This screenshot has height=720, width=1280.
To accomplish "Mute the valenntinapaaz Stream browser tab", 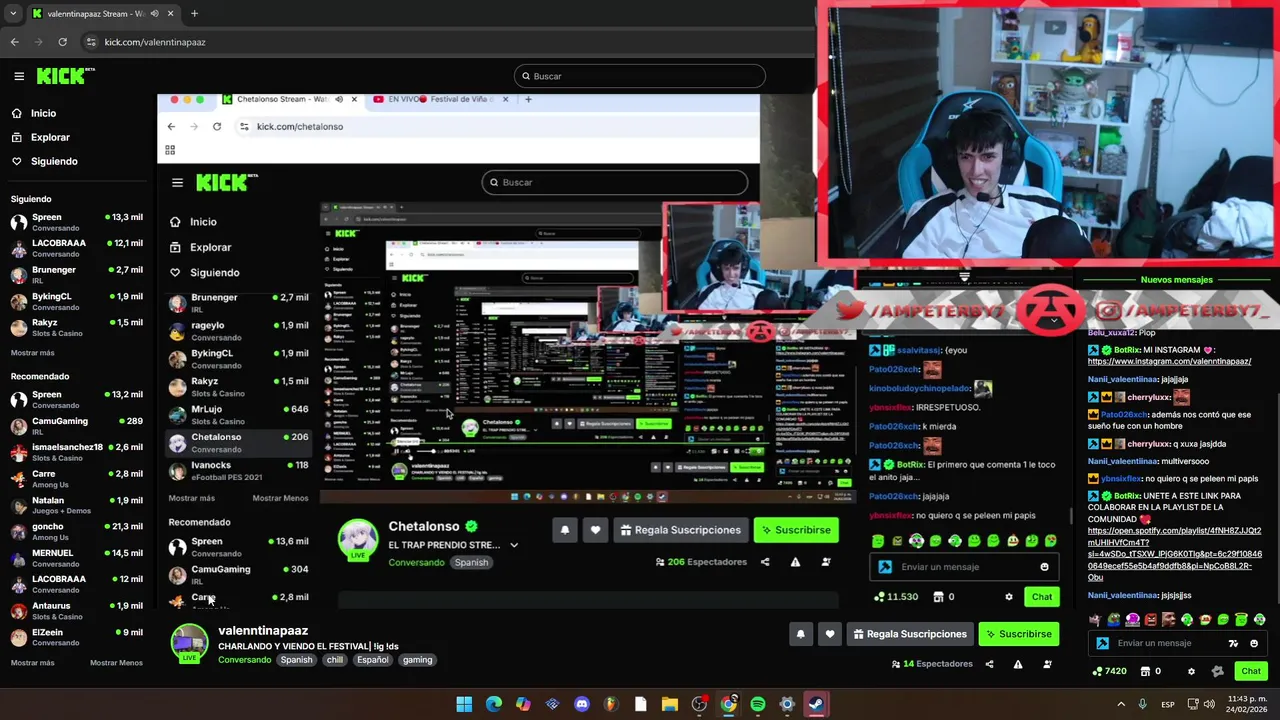I will coord(154,14).
